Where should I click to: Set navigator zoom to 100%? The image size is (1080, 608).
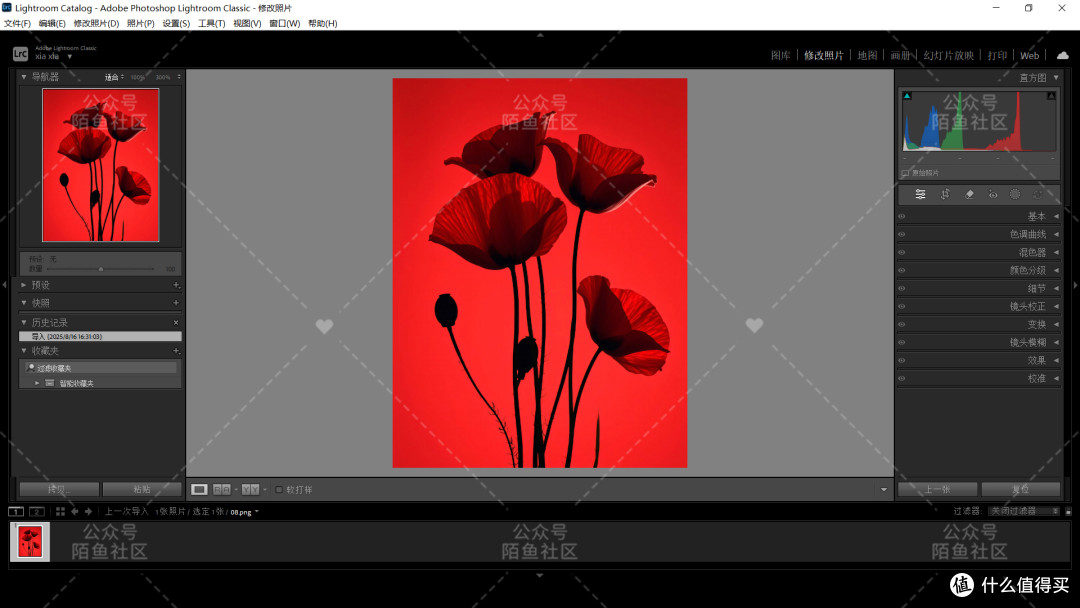pyautogui.click(x=138, y=77)
